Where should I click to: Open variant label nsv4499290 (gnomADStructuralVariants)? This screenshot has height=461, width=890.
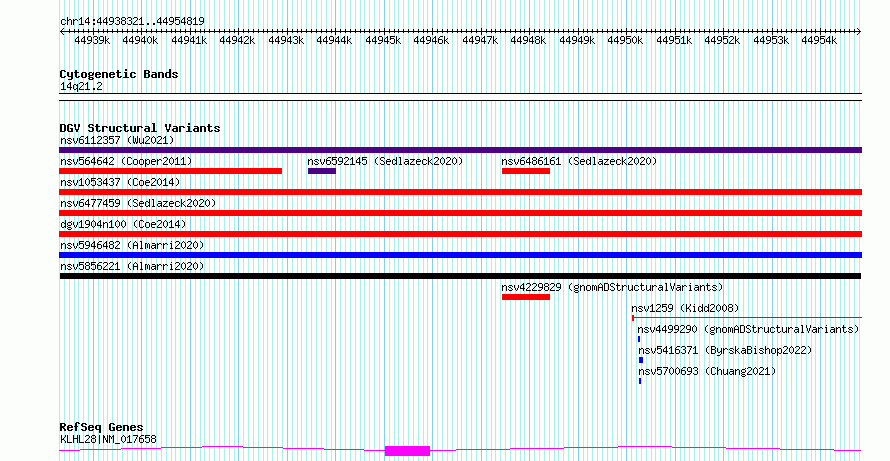(x=748, y=329)
